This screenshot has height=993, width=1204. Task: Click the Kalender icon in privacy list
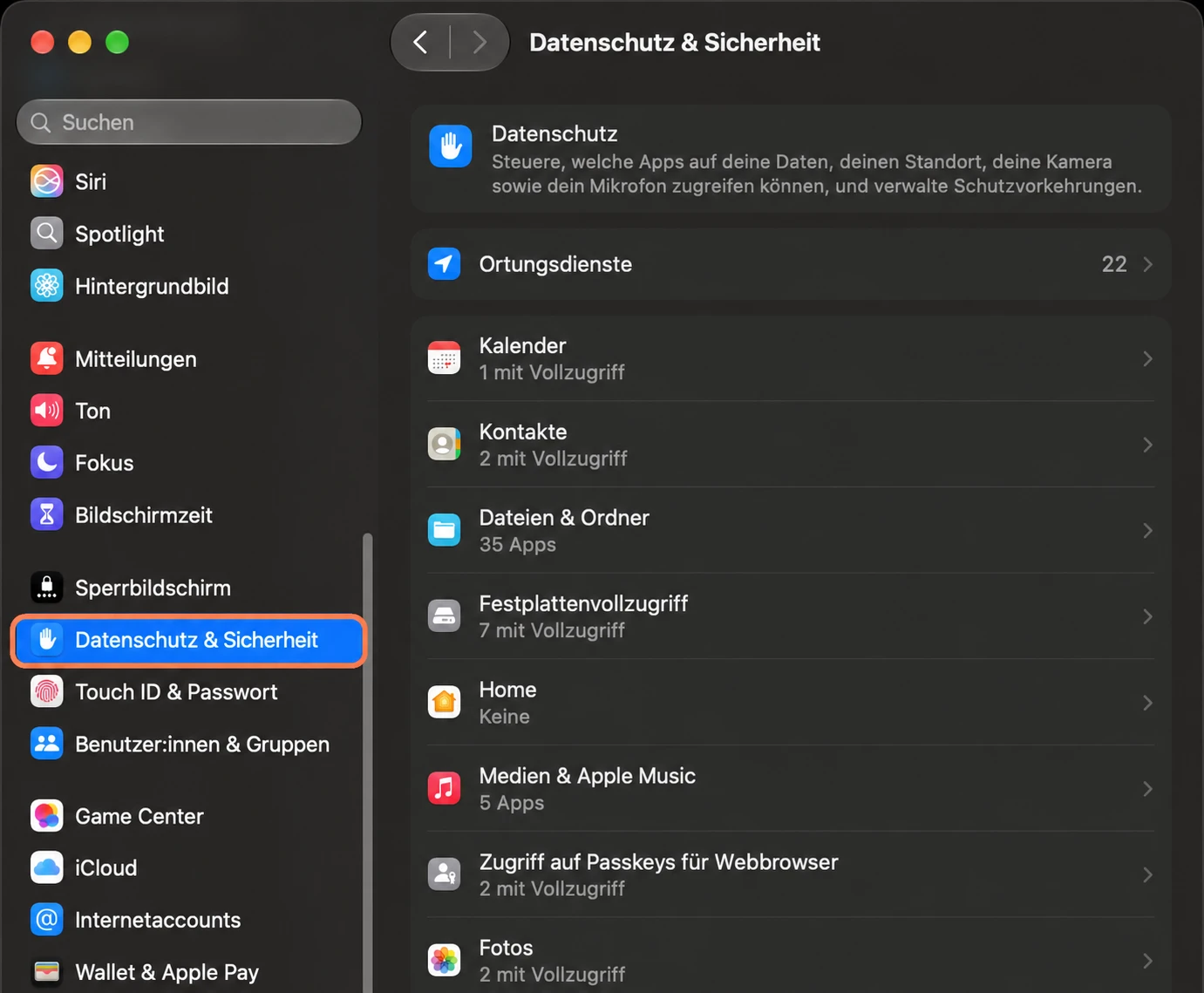[x=445, y=358]
